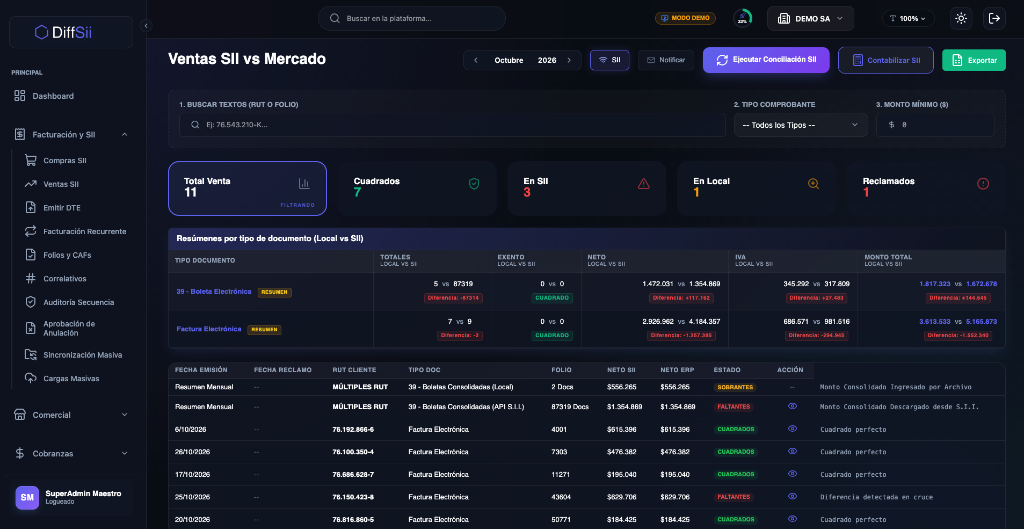View details eye icon for Boletas Consolidadas (API S.I.I.)
This screenshot has height=529, width=1024.
point(792,406)
